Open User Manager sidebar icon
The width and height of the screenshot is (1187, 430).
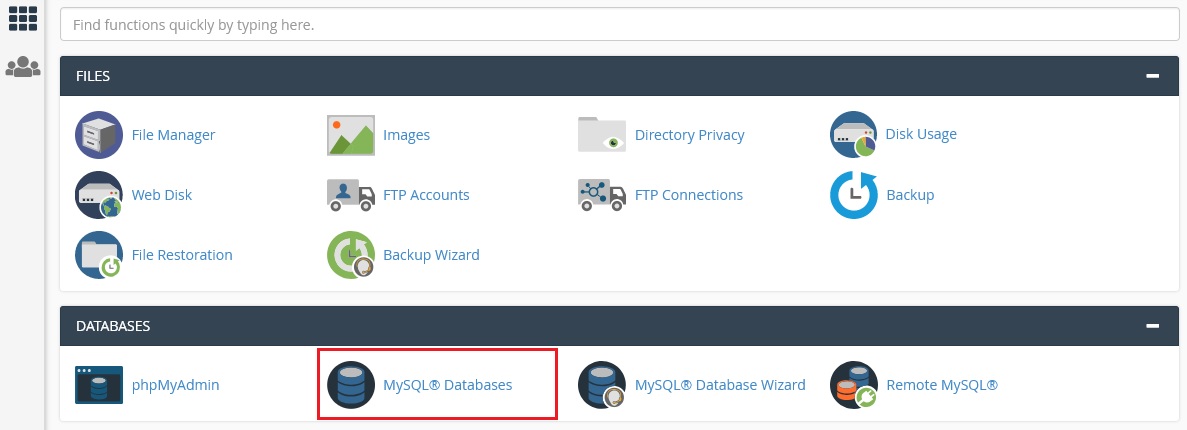click(23, 67)
